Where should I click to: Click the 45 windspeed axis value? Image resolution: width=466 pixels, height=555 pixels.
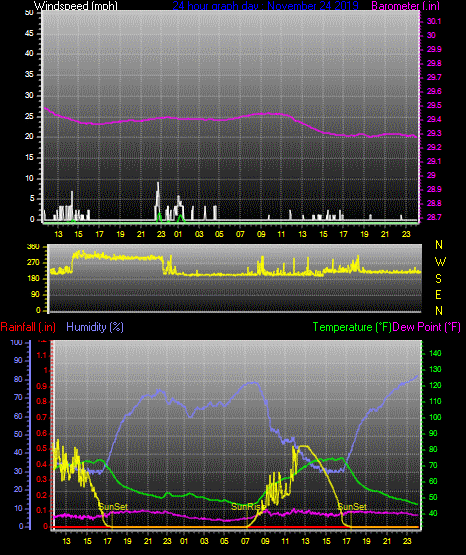pos(29,34)
